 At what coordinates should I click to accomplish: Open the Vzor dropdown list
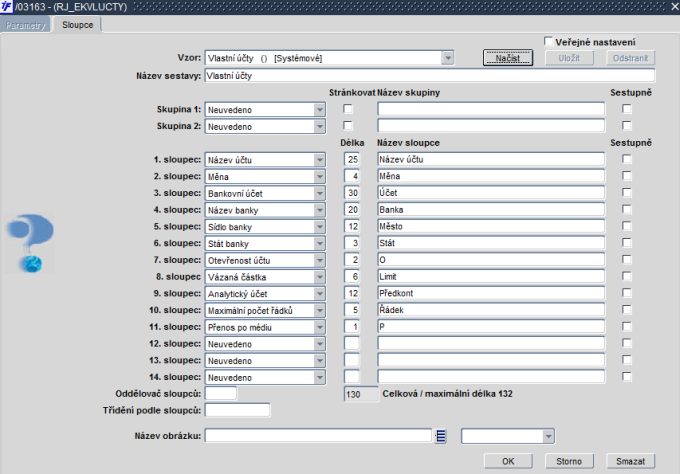448,58
